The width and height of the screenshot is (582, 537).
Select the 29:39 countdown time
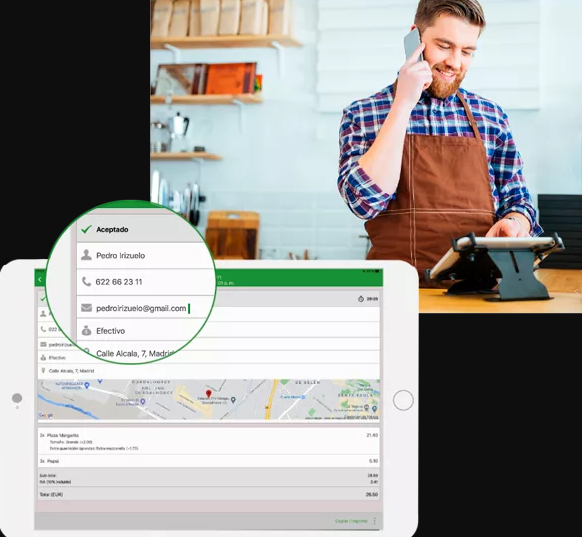(x=372, y=299)
